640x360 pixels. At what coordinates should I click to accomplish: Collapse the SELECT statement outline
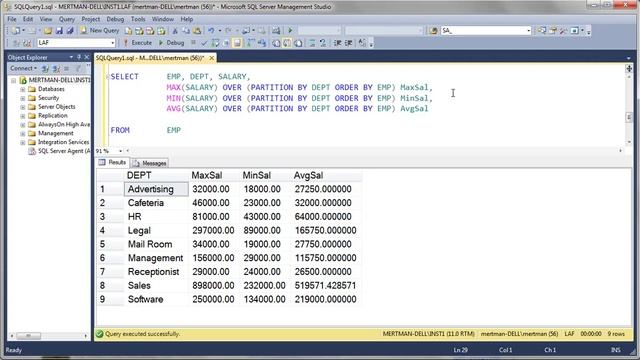[107, 77]
